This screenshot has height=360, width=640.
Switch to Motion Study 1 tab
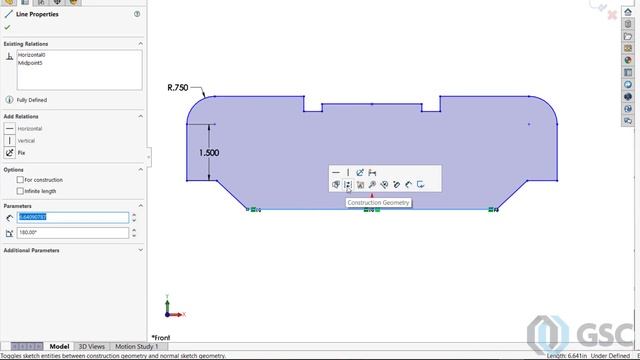pos(136,347)
